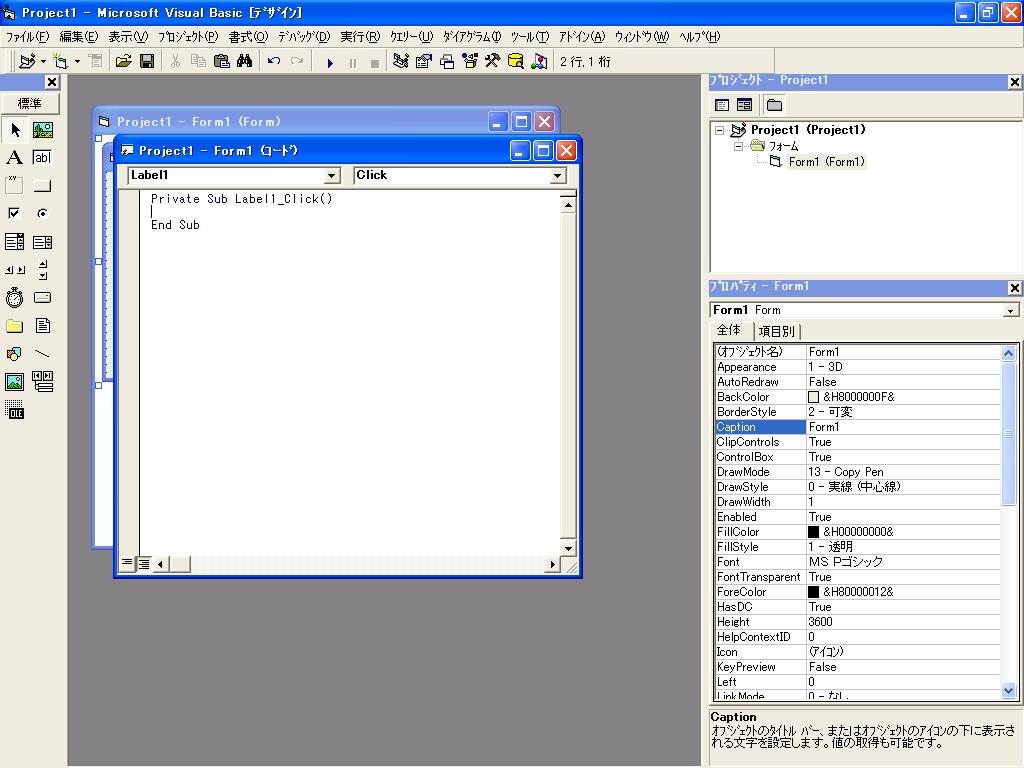Image resolution: width=1024 pixels, height=768 pixels.
Task: Select the CheckBox control tool
Action: 14,214
